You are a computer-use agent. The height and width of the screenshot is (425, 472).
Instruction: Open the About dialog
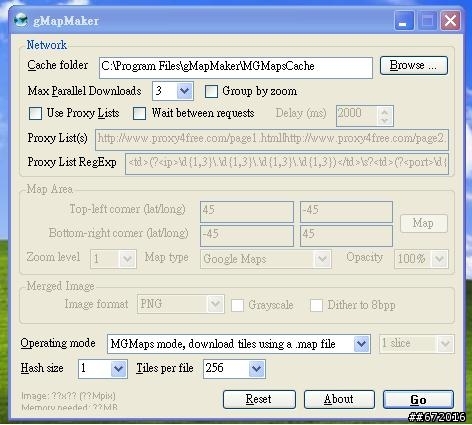point(339,399)
